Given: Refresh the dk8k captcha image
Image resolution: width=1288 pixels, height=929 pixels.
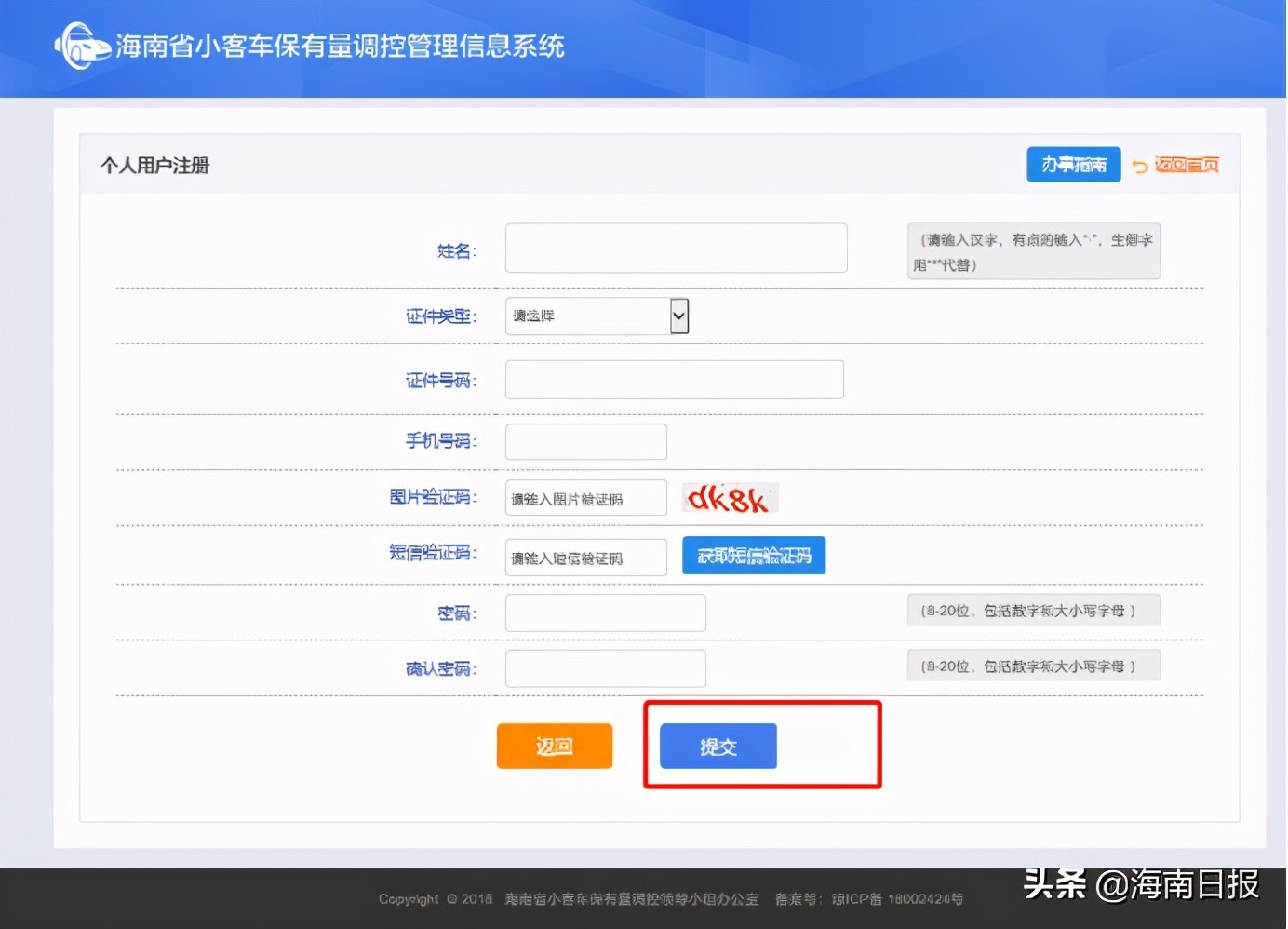Looking at the screenshot, I should click(730, 498).
